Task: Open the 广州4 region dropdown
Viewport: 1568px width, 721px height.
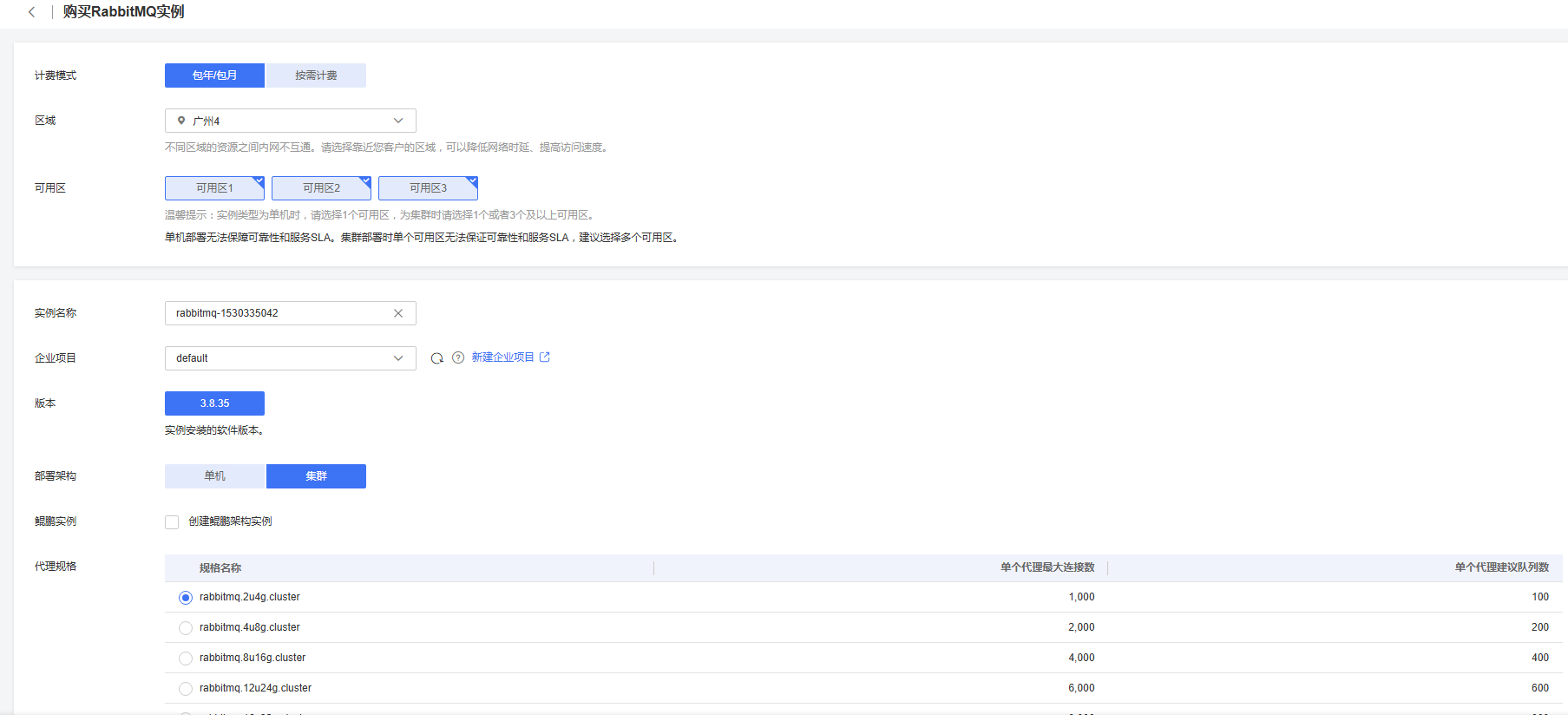Action: [291, 121]
